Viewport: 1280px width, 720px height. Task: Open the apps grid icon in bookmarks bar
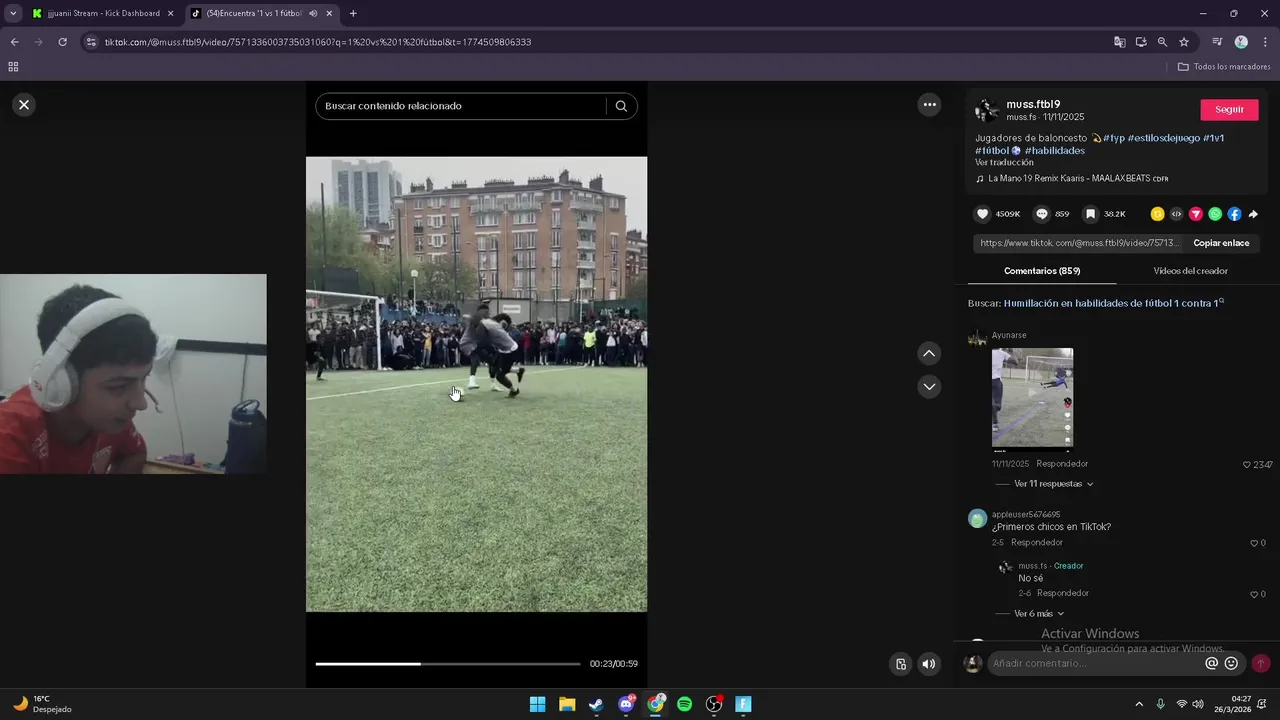pos(13,67)
